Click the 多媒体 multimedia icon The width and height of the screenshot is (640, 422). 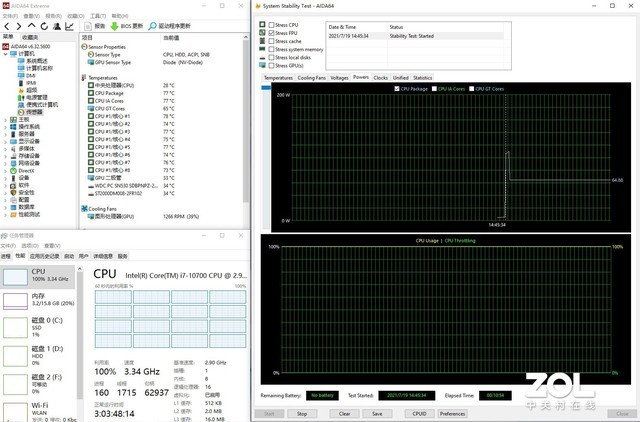[13, 149]
